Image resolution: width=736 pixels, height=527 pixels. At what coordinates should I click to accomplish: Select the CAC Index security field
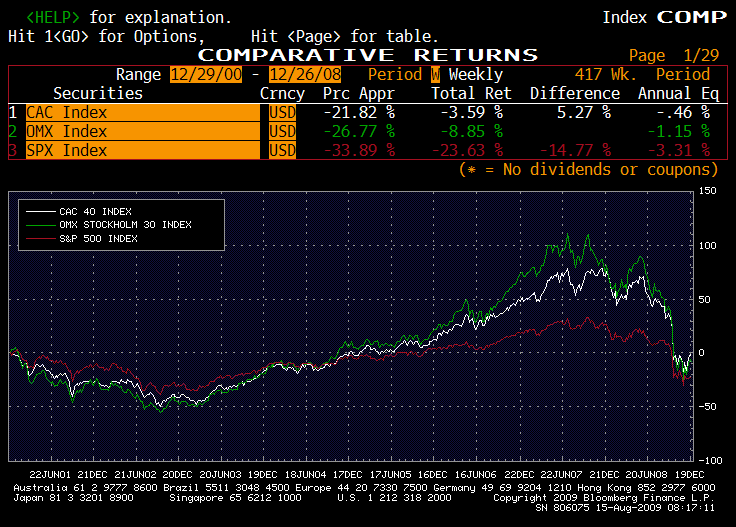(143, 113)
